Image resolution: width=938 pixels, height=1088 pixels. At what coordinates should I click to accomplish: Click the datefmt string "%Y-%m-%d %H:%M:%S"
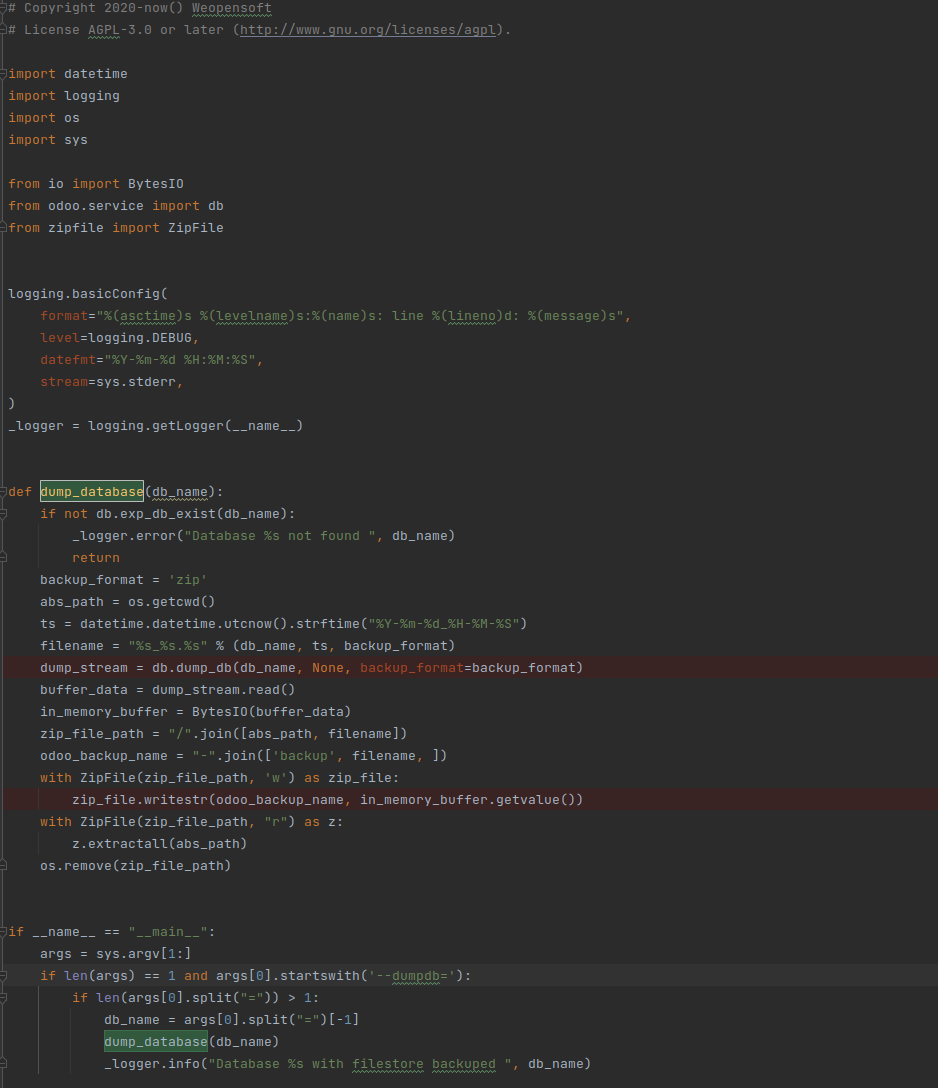180,359
